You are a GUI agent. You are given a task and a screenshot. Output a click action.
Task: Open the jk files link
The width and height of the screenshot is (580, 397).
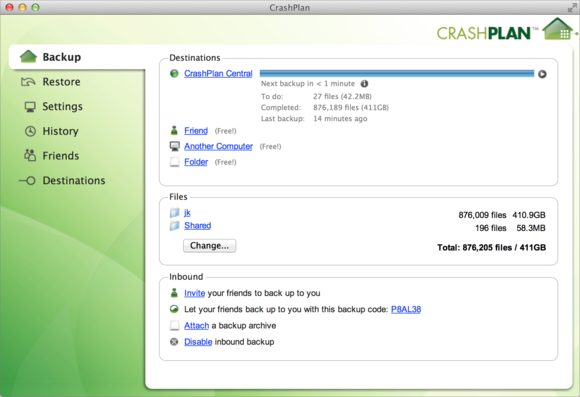point(188,212)
